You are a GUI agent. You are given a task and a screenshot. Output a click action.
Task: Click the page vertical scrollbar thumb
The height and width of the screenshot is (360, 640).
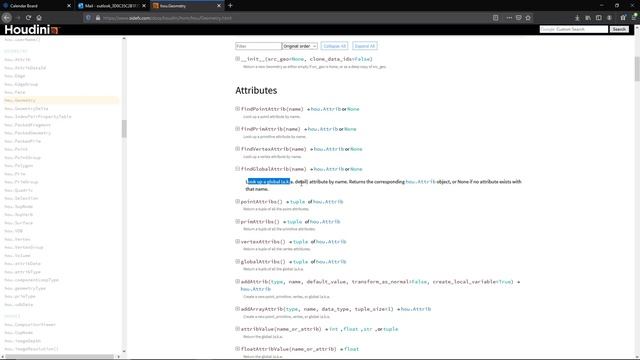click(637, 69)
